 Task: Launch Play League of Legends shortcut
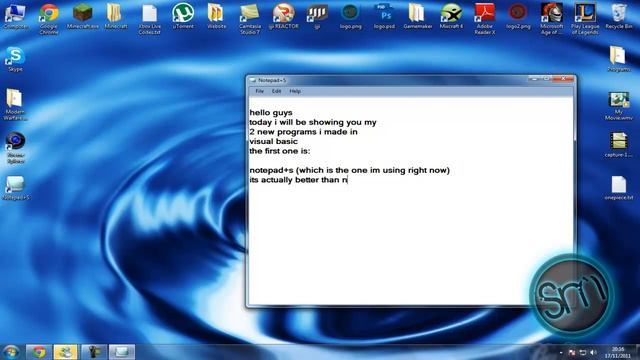[585, 18]
